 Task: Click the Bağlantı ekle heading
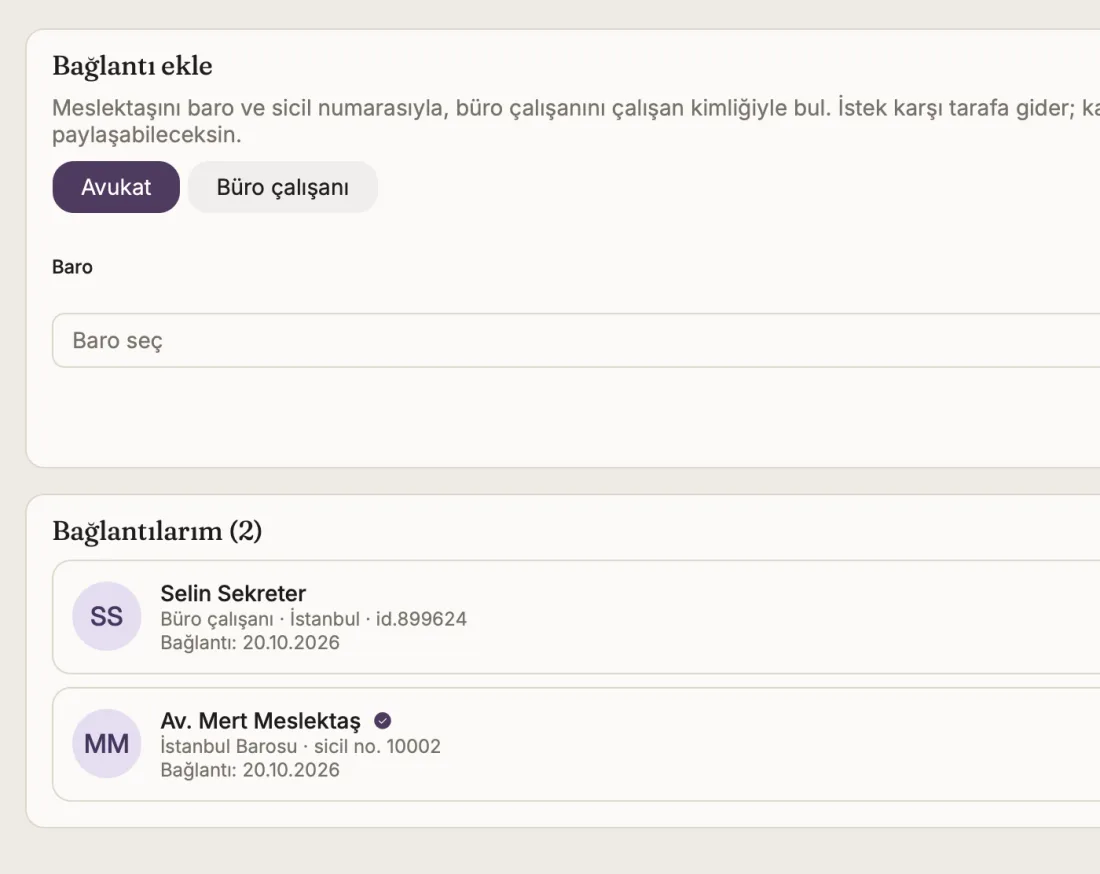[133, 66]
